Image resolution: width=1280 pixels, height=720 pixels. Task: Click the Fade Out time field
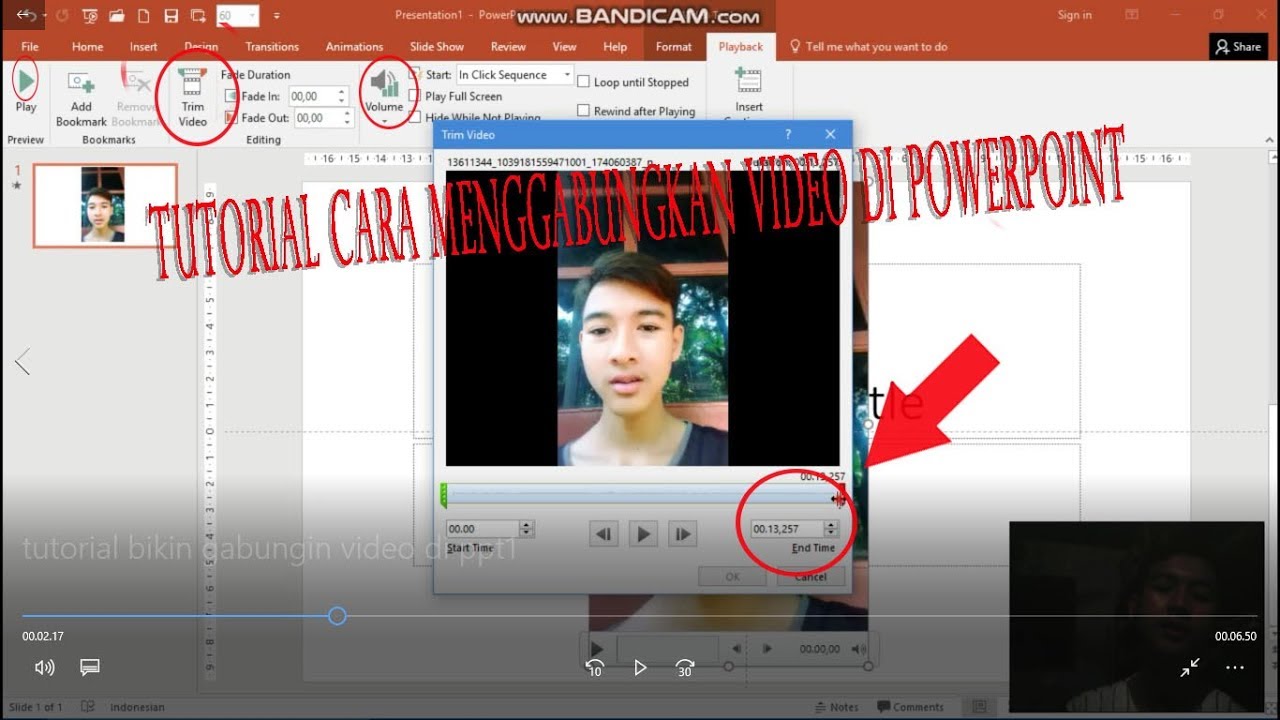(318, 118)
